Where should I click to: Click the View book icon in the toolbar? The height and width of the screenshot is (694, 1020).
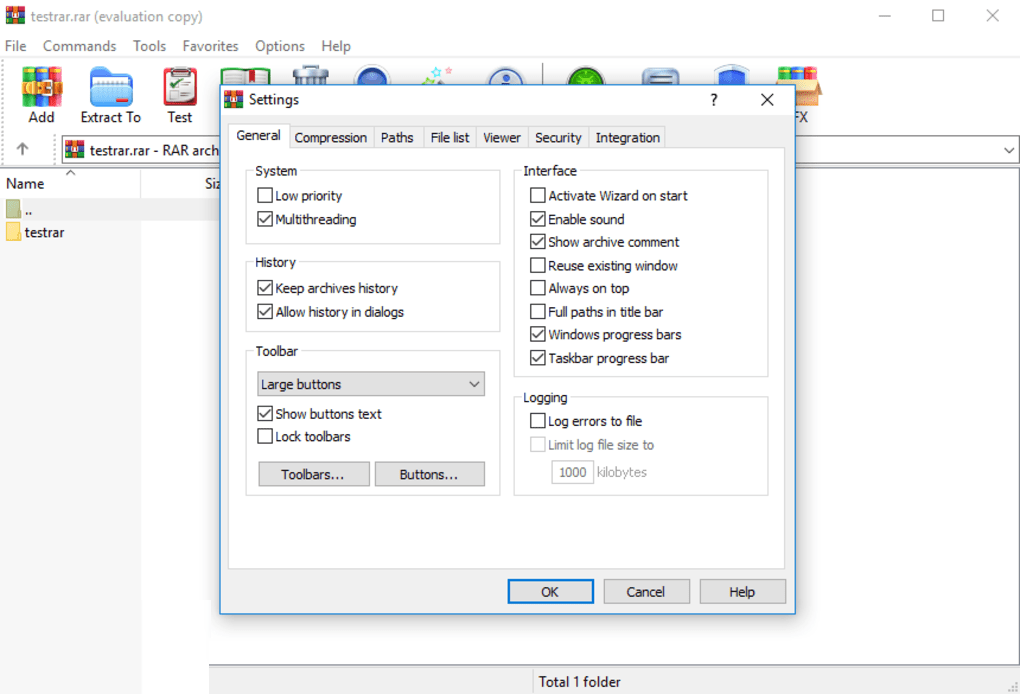245,76
